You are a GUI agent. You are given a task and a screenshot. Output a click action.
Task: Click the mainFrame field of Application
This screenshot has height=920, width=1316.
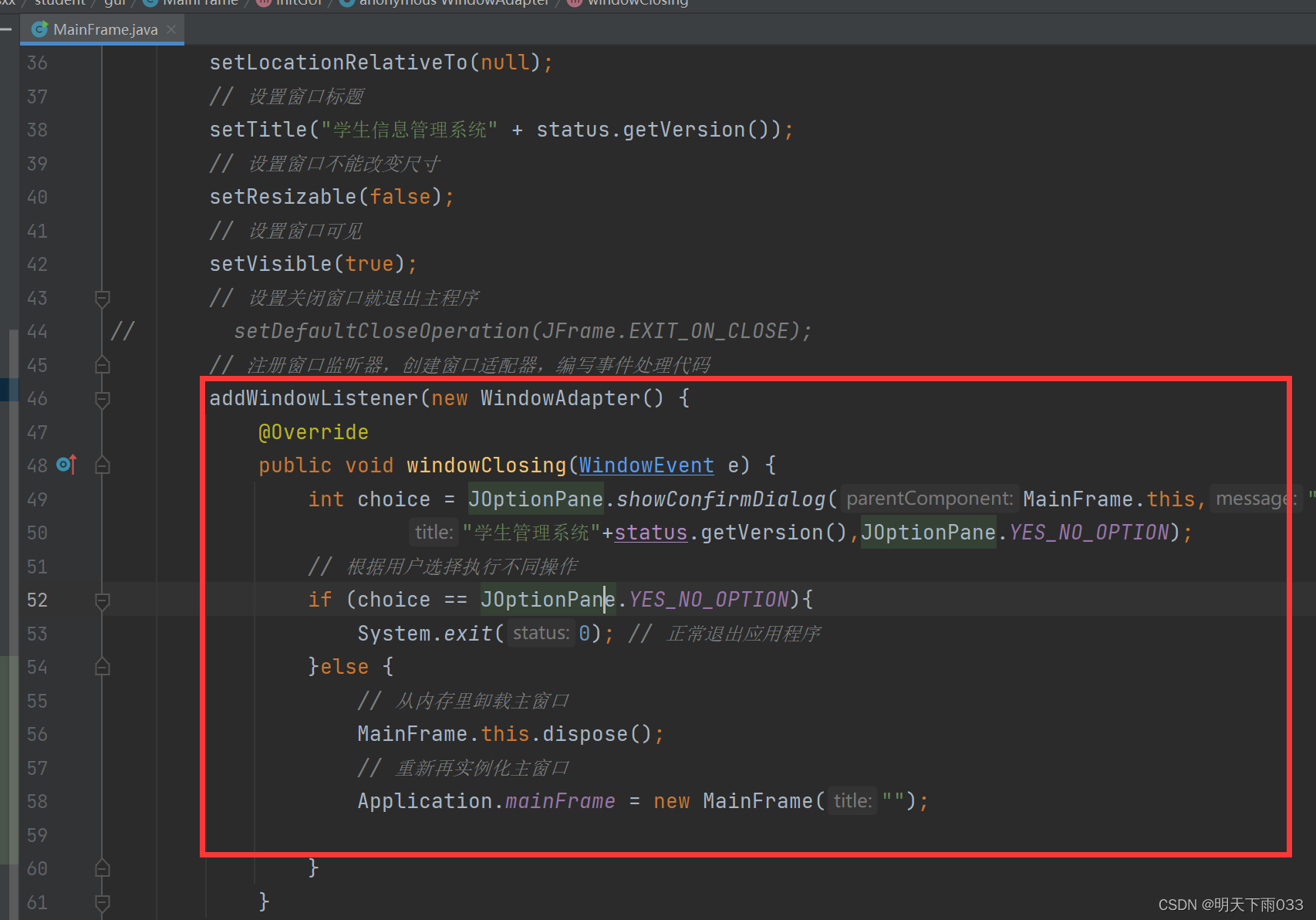(560, 801)
